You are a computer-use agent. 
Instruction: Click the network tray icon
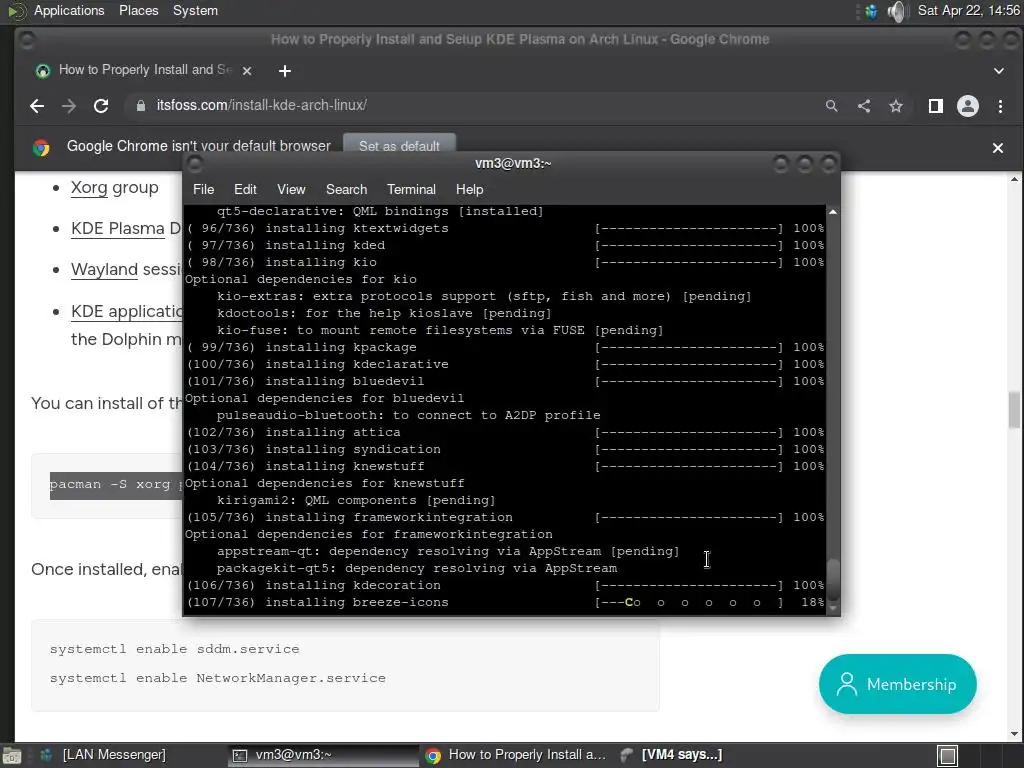click(871, 11)
